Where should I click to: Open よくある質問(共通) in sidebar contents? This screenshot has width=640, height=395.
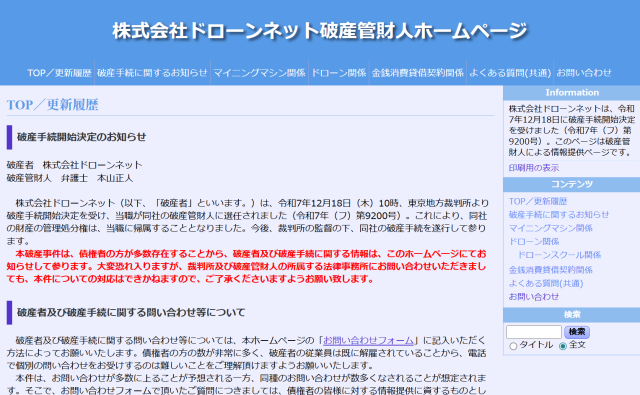coord(546,283)
